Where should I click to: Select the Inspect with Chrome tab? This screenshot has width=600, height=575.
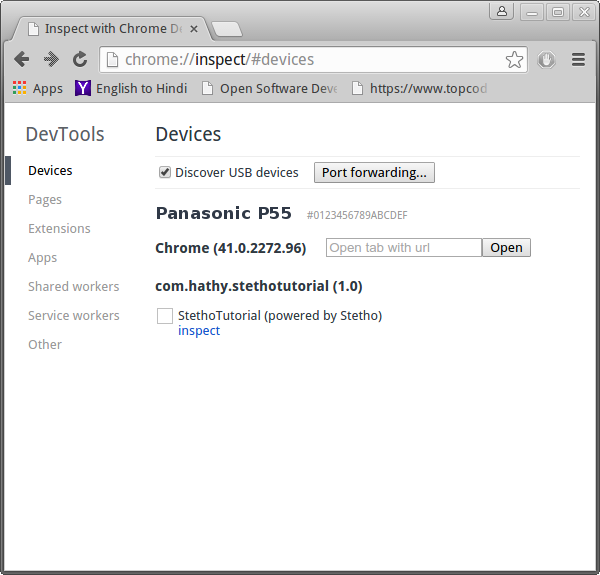pyautogui.click(x=111, y=29)
